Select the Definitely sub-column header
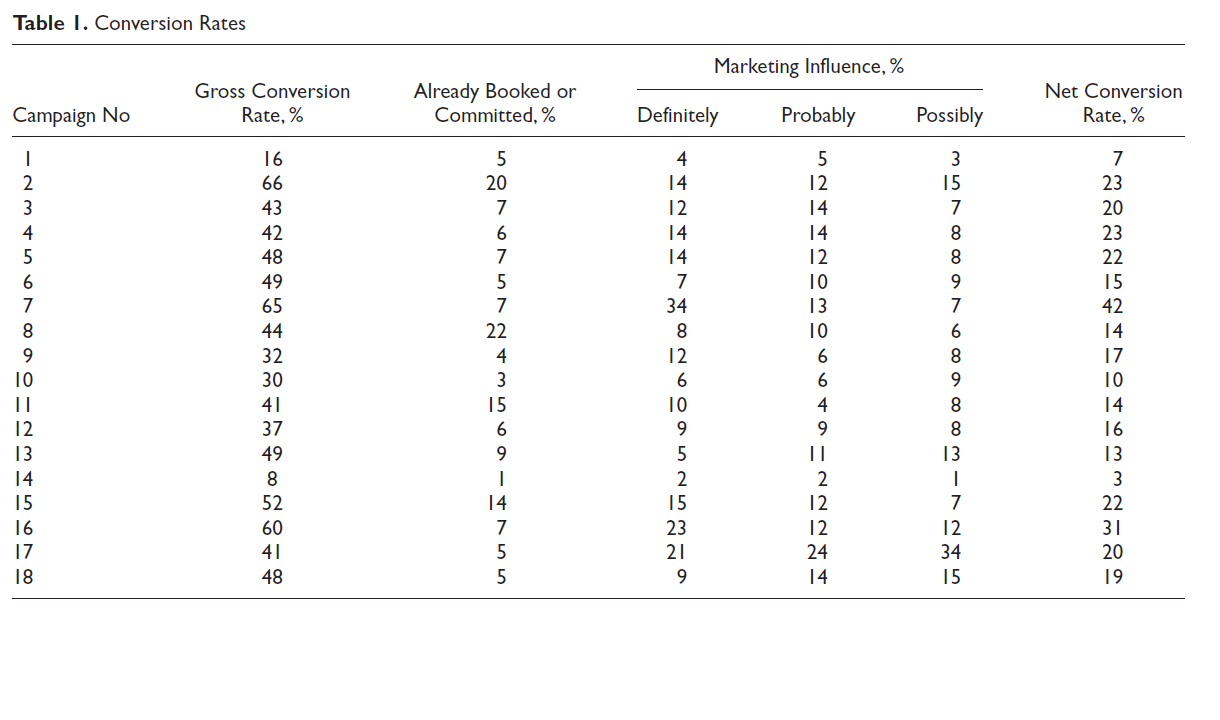Viewport: 1220px width, 720px height. pyautogui.click(x=678, y=115)
